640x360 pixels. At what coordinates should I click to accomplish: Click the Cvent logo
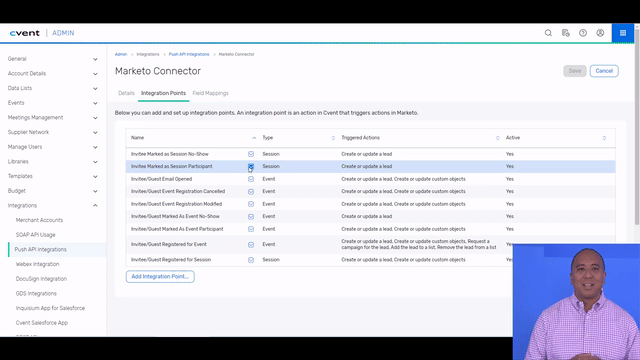click(25, 33)
